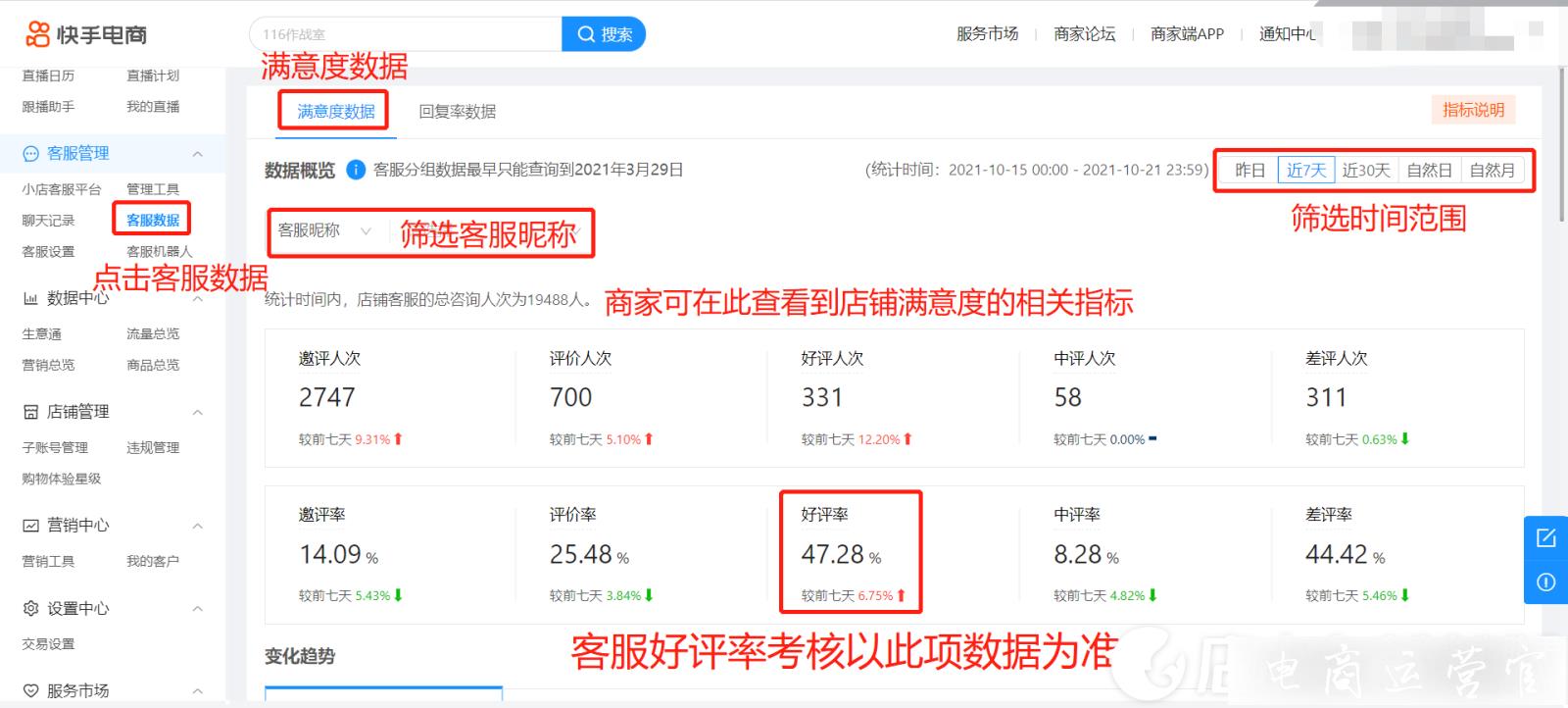Click the sidebar 服务市场 heart icon
Viewport: 1568px width, 708px height.
(x=30, y=691)
